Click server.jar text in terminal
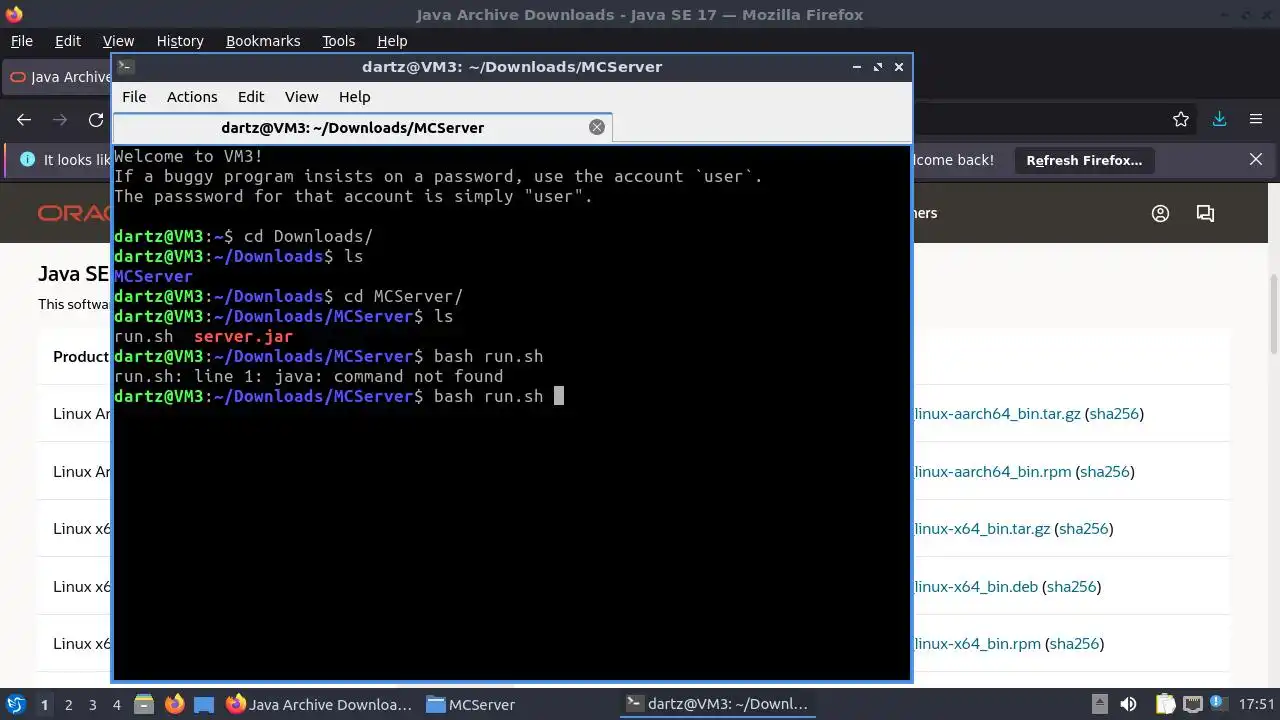1280x720 pixels. pos(243,336)
